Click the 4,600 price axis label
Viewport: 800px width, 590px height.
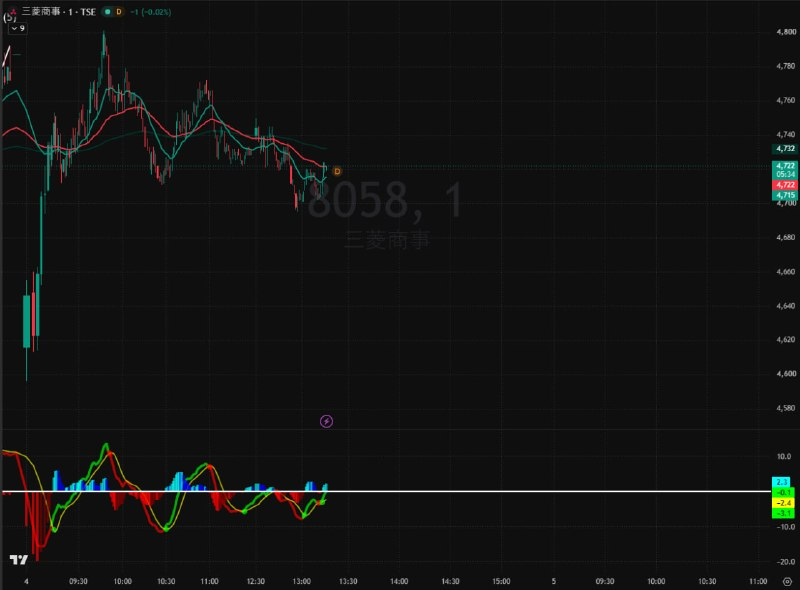(786, 374)
